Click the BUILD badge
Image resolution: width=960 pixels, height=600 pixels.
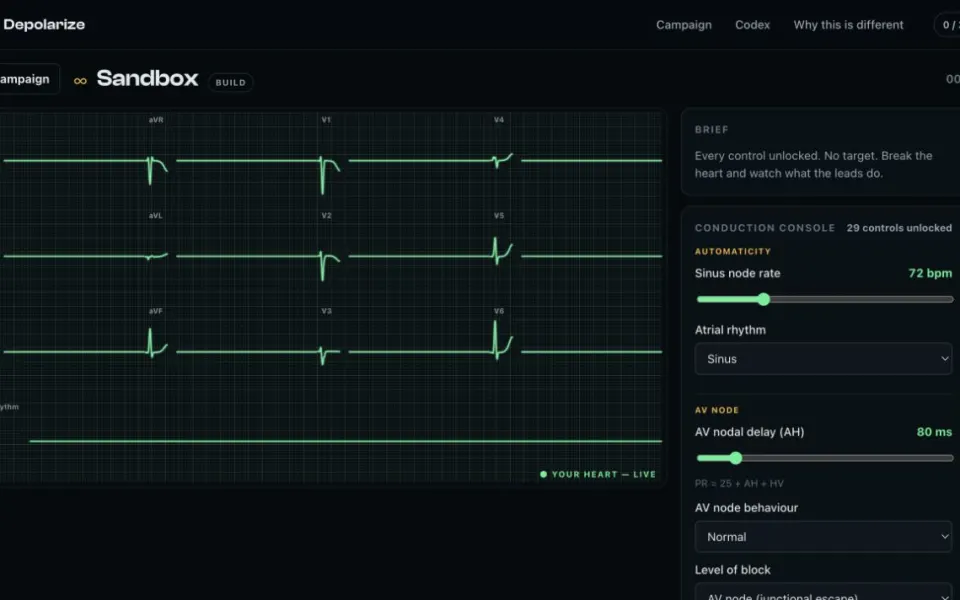pyautogui.click(x=230, y=82)
